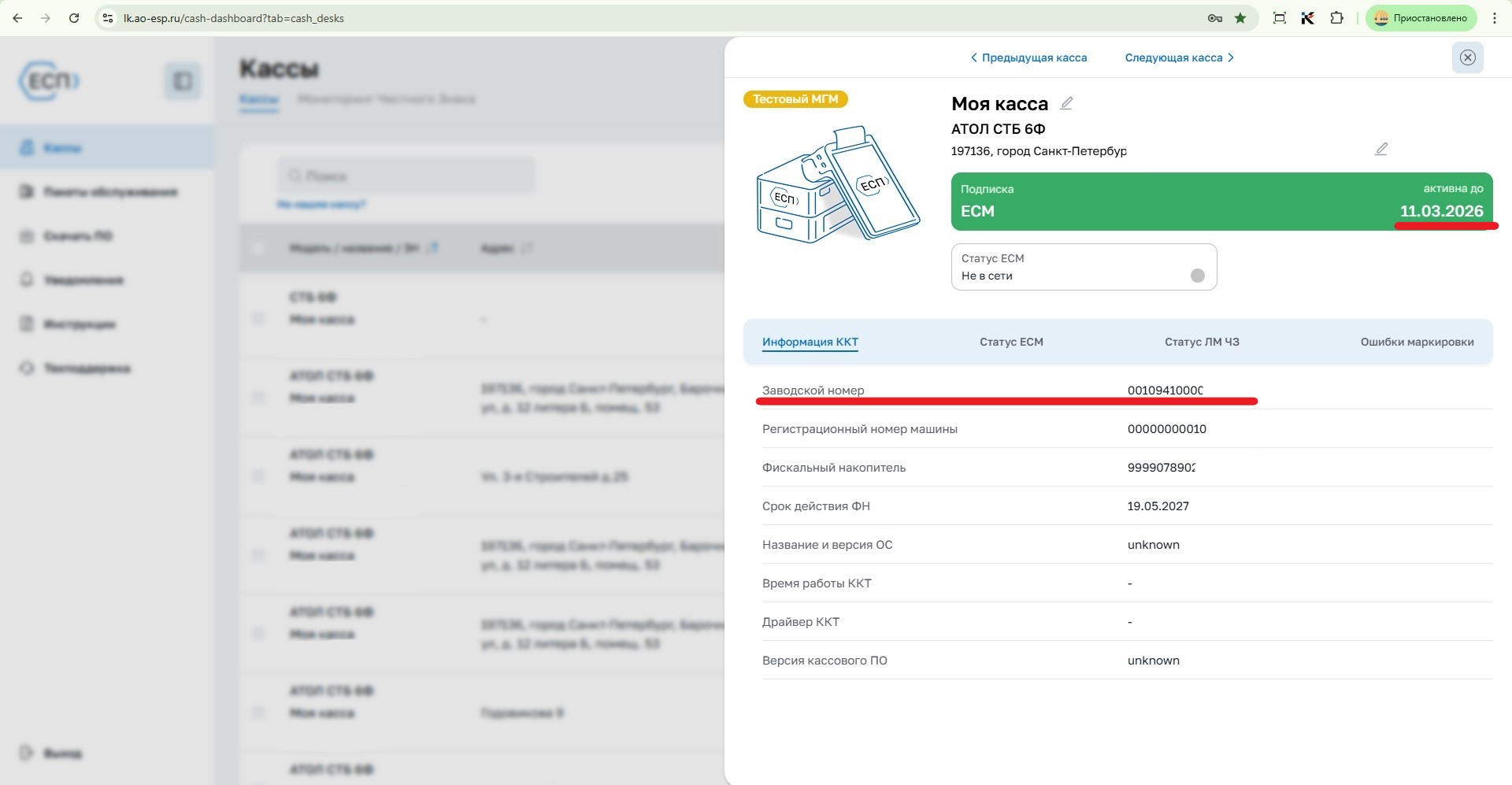The height and width of the screenshot is (785, 1512).
Task: Go to previous cash desk "Предыдущая касса"
Action: click(x=1028, y=57)
